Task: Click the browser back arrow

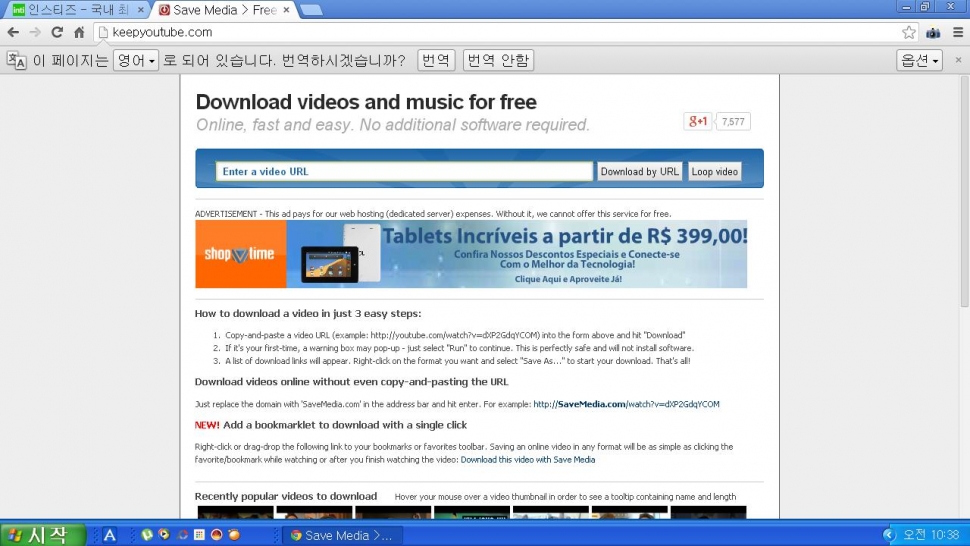Action: click(x=13, y=32)
